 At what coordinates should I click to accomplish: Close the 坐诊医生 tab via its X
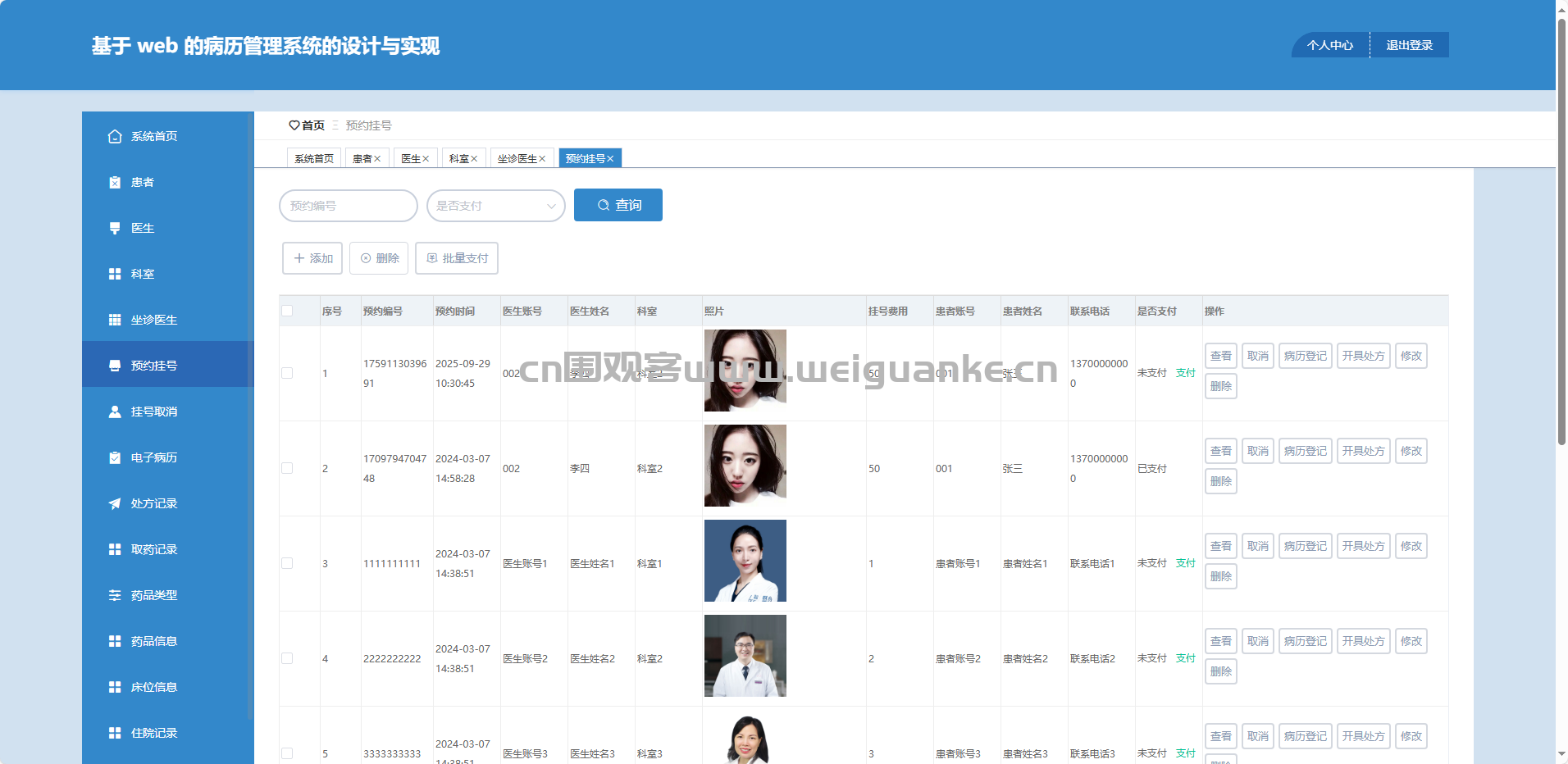coord(542,159)
